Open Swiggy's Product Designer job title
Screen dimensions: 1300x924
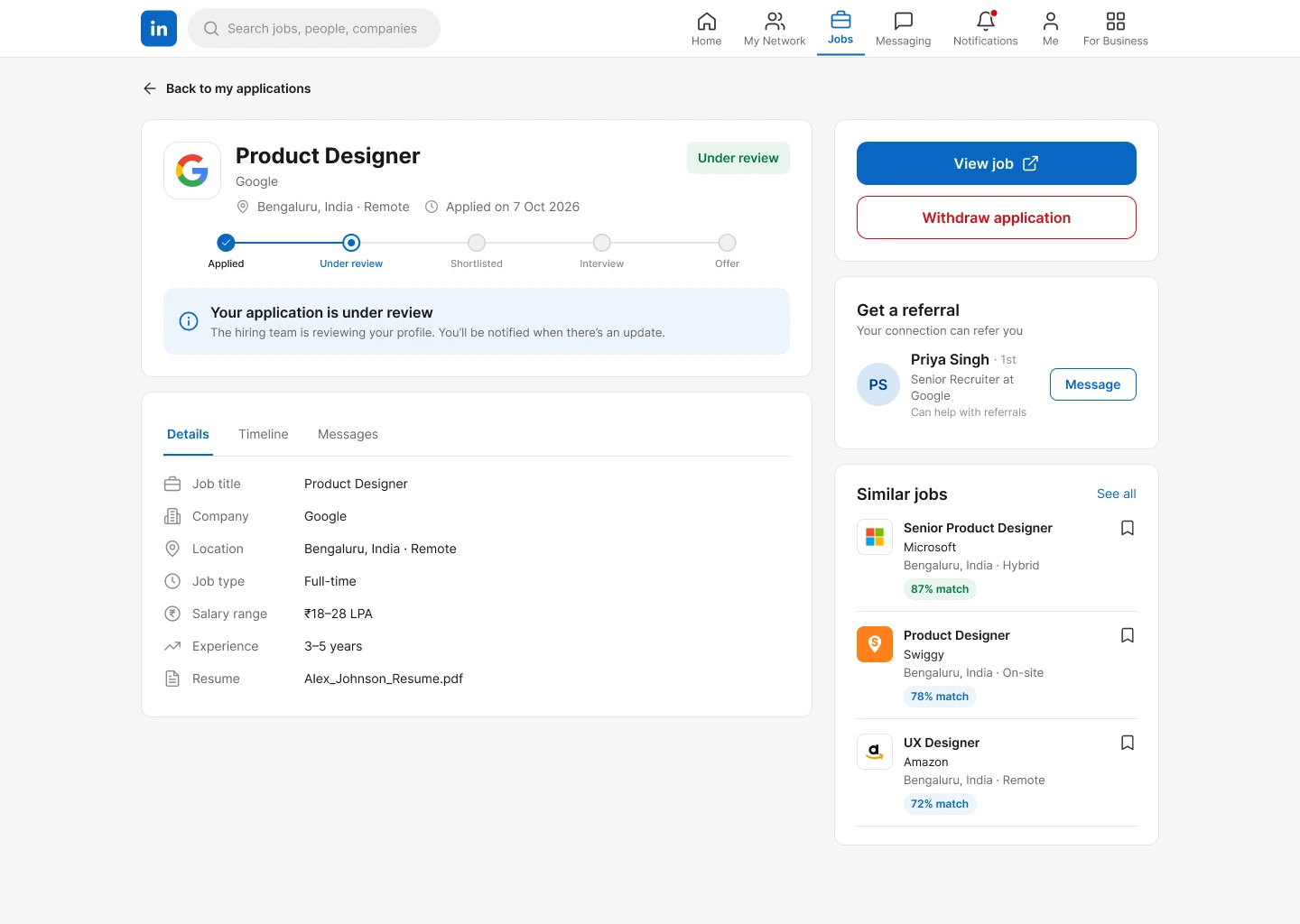click(x=957, y=635)
